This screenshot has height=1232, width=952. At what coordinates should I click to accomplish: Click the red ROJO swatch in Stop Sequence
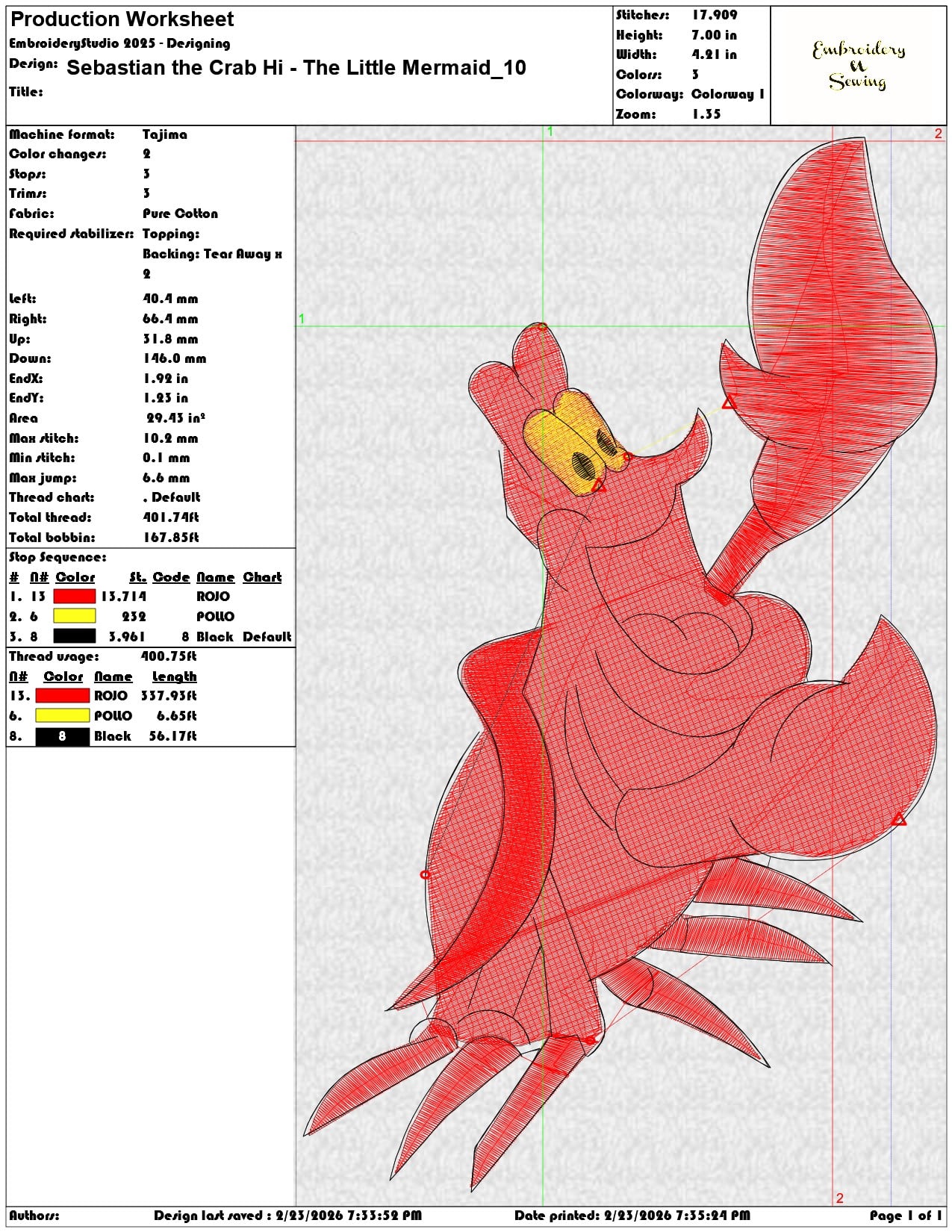(x=75, y=596)
